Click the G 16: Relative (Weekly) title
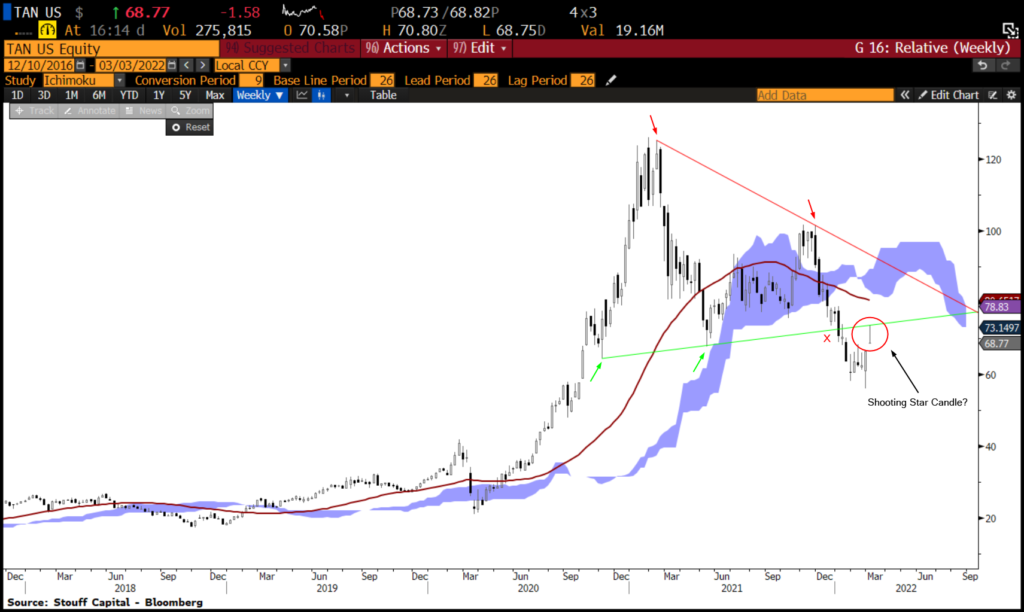The width and height of the screenshot is (1024, 612). [933, 48]
